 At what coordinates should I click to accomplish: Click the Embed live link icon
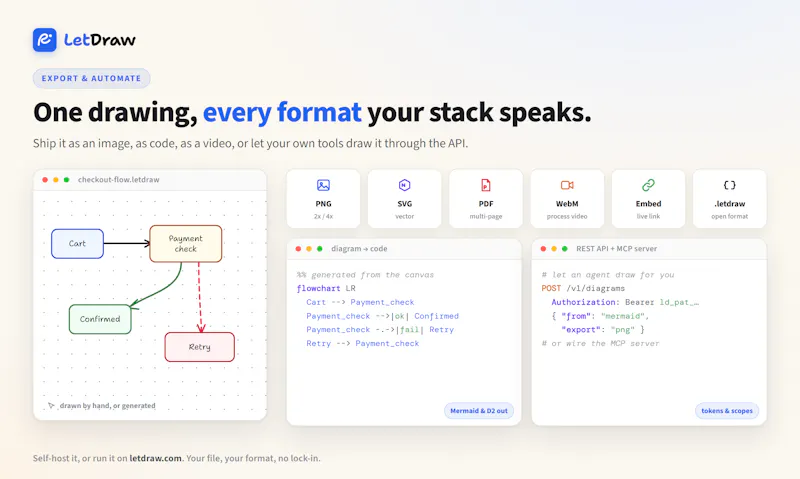tap(648, 185)
